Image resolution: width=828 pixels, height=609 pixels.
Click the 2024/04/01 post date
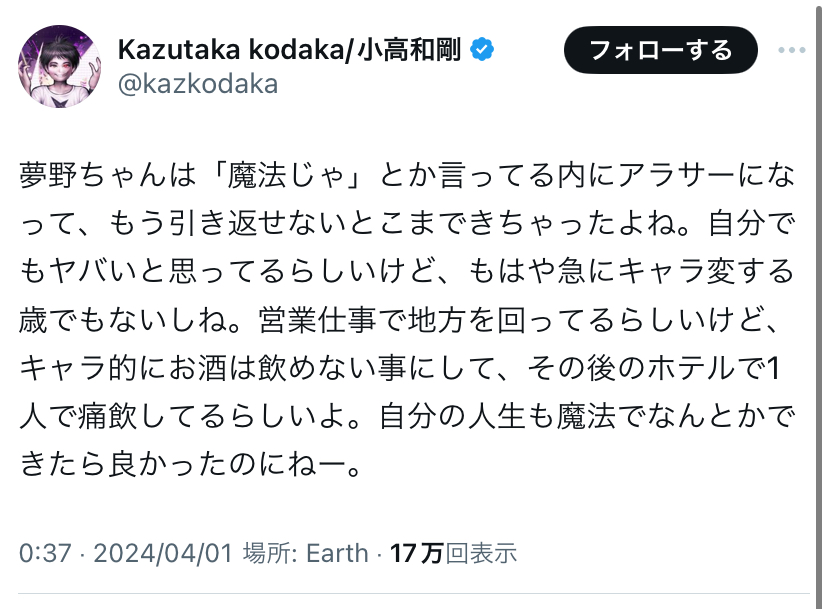point(163,554)
